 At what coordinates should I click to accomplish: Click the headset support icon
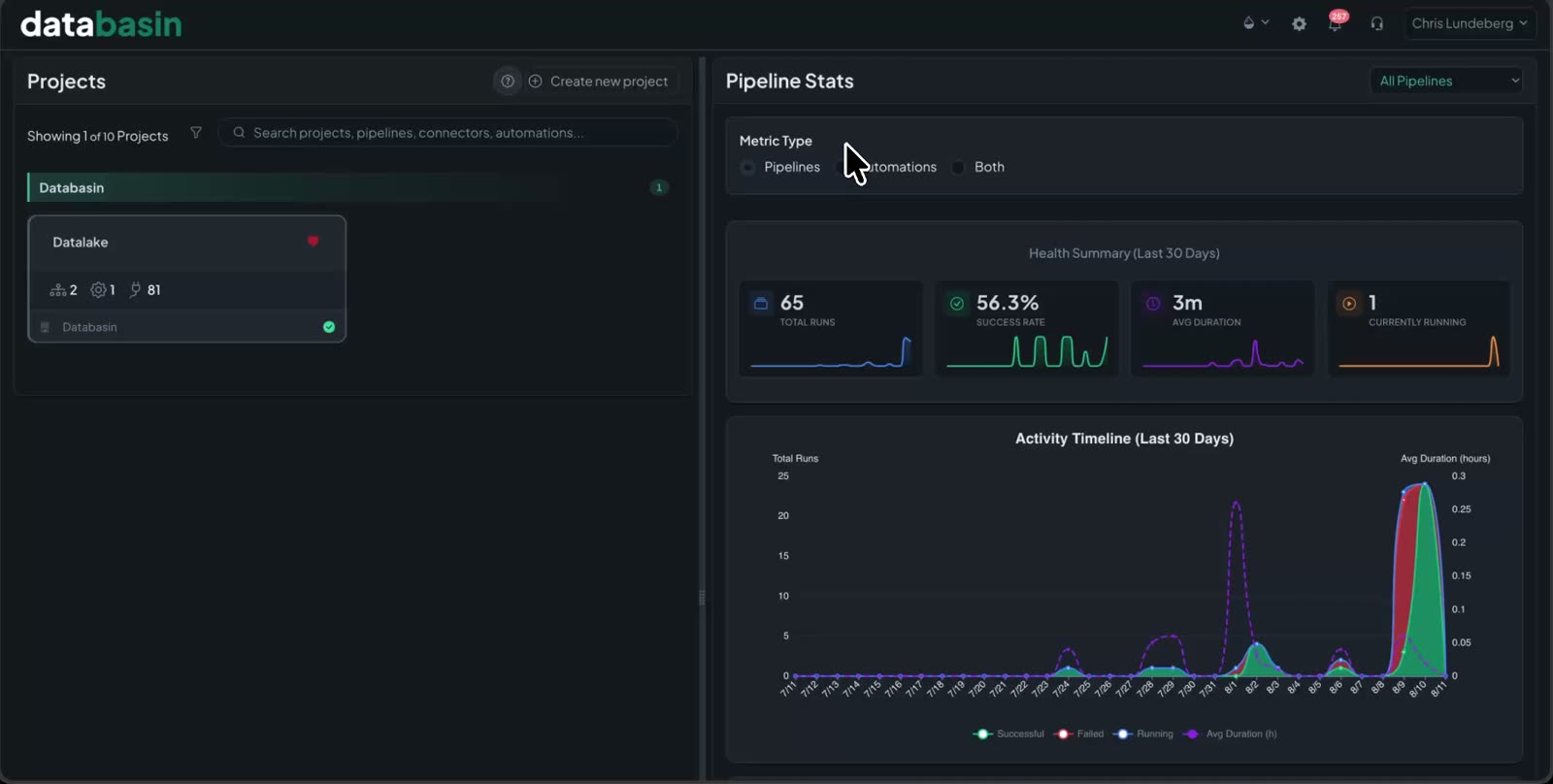click(x=1376, y=23)
